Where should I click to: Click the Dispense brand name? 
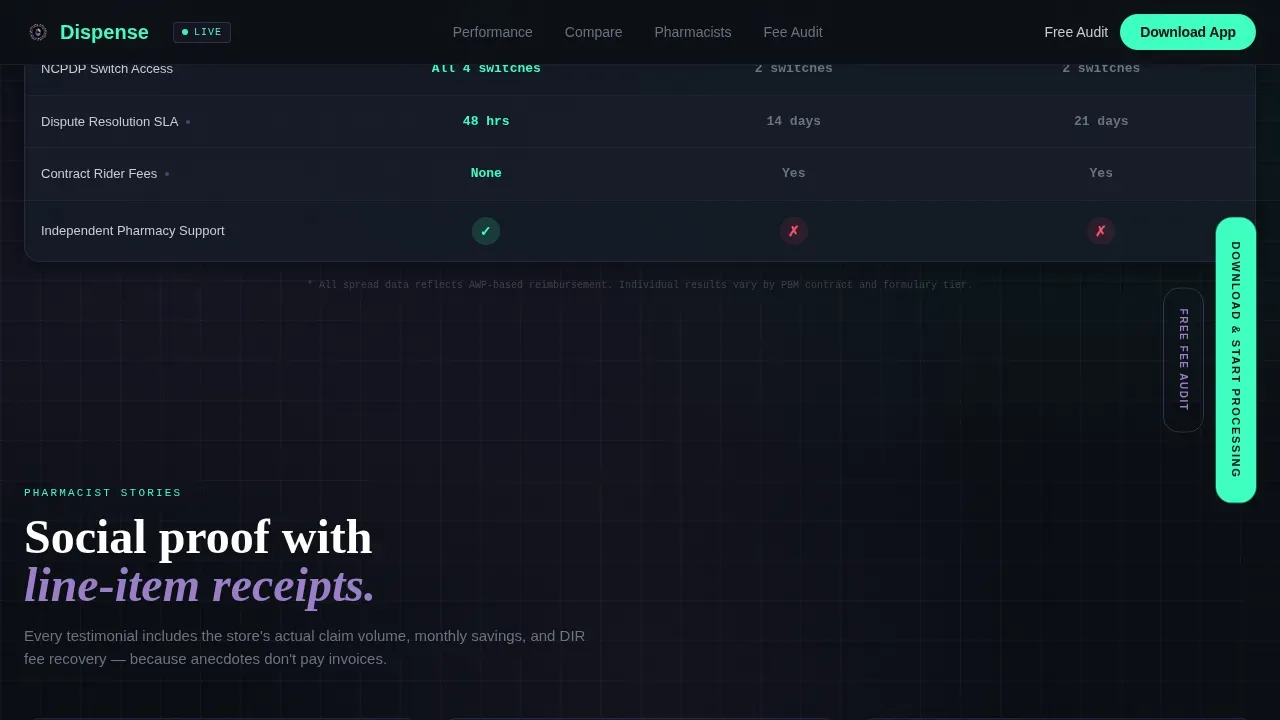104,32
